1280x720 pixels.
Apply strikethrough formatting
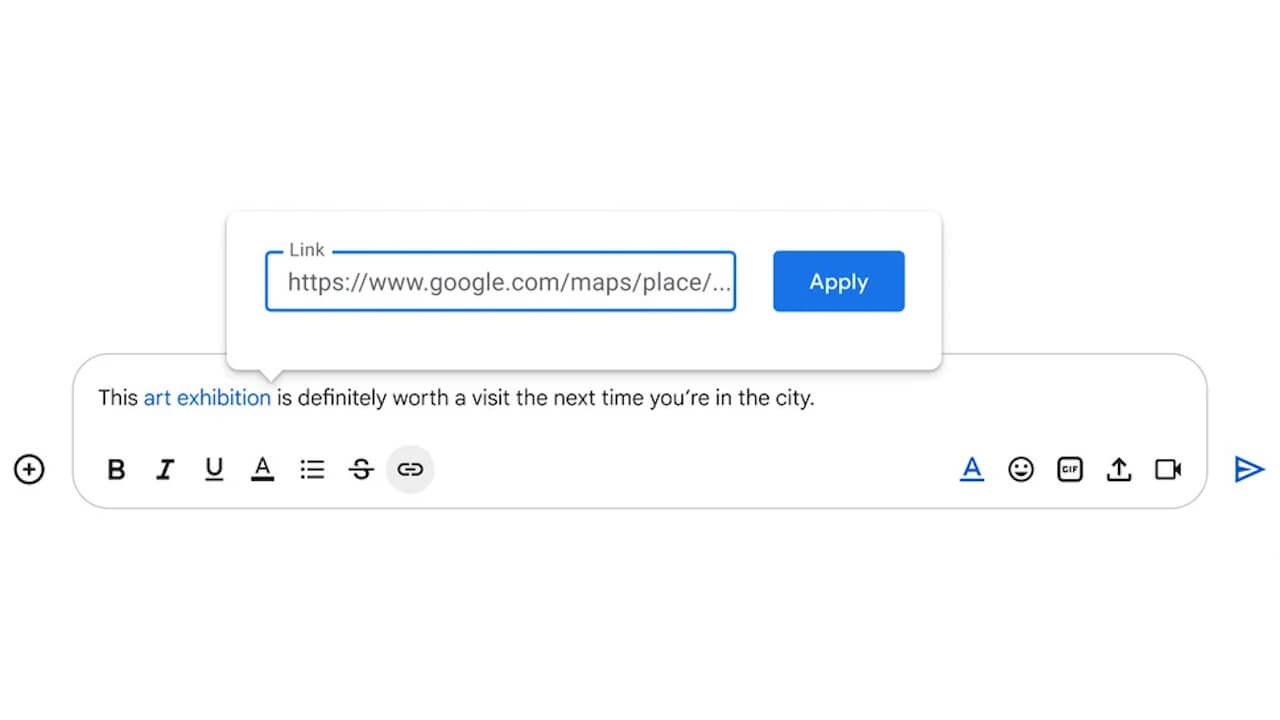point(361,469)
